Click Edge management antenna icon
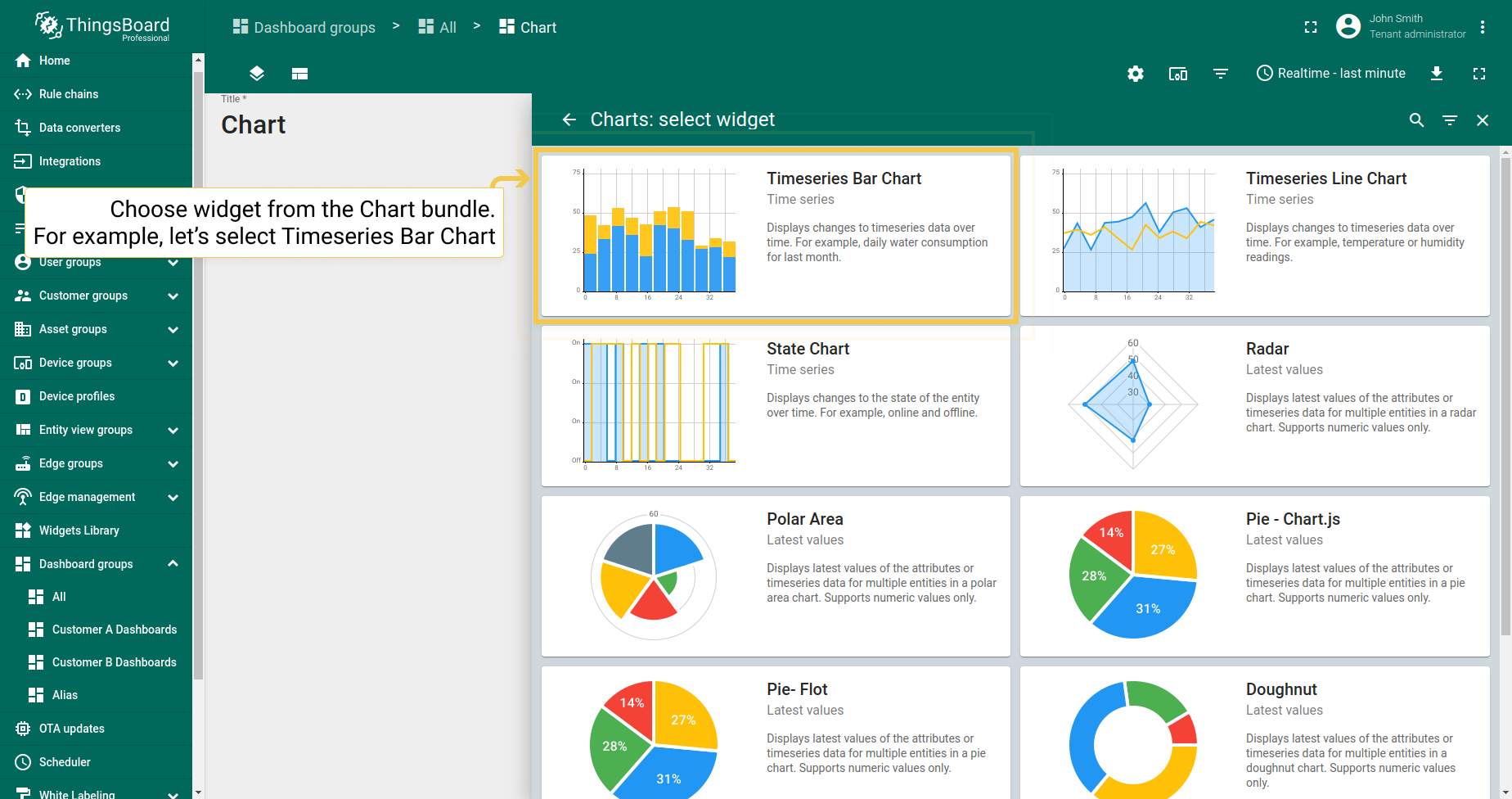 tap(23, 497)
